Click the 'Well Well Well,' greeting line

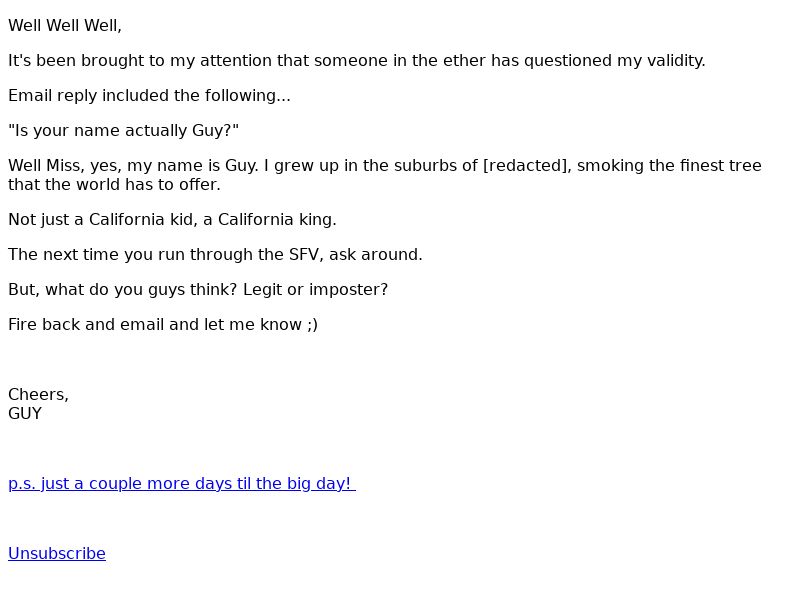[x=65, y=26]
